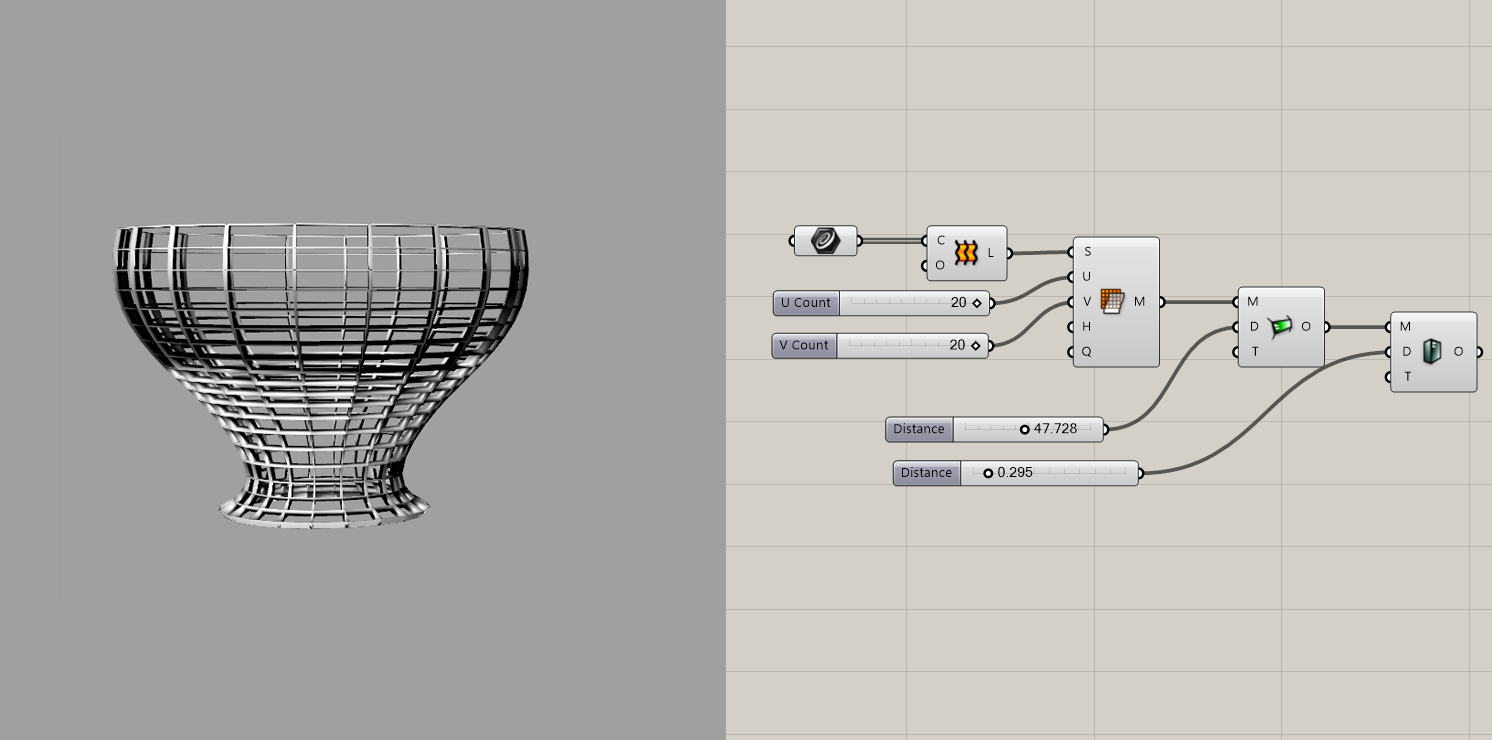
Task: Select the U Count slider label
Action: click(x=806, y=303)
